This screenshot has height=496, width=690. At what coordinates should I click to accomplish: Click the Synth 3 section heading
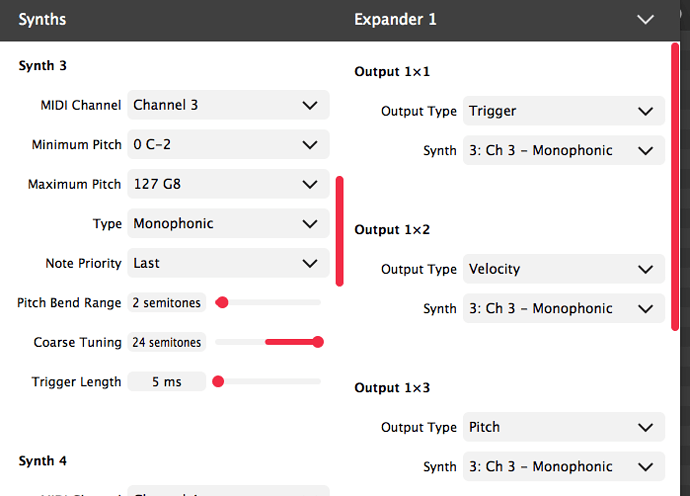[x=43, y=66]
